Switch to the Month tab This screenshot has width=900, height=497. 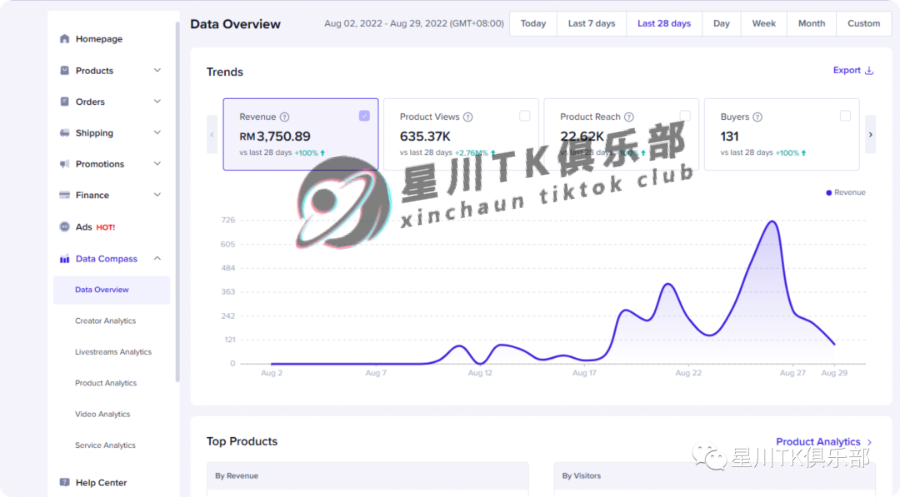[x=812, y=24]
